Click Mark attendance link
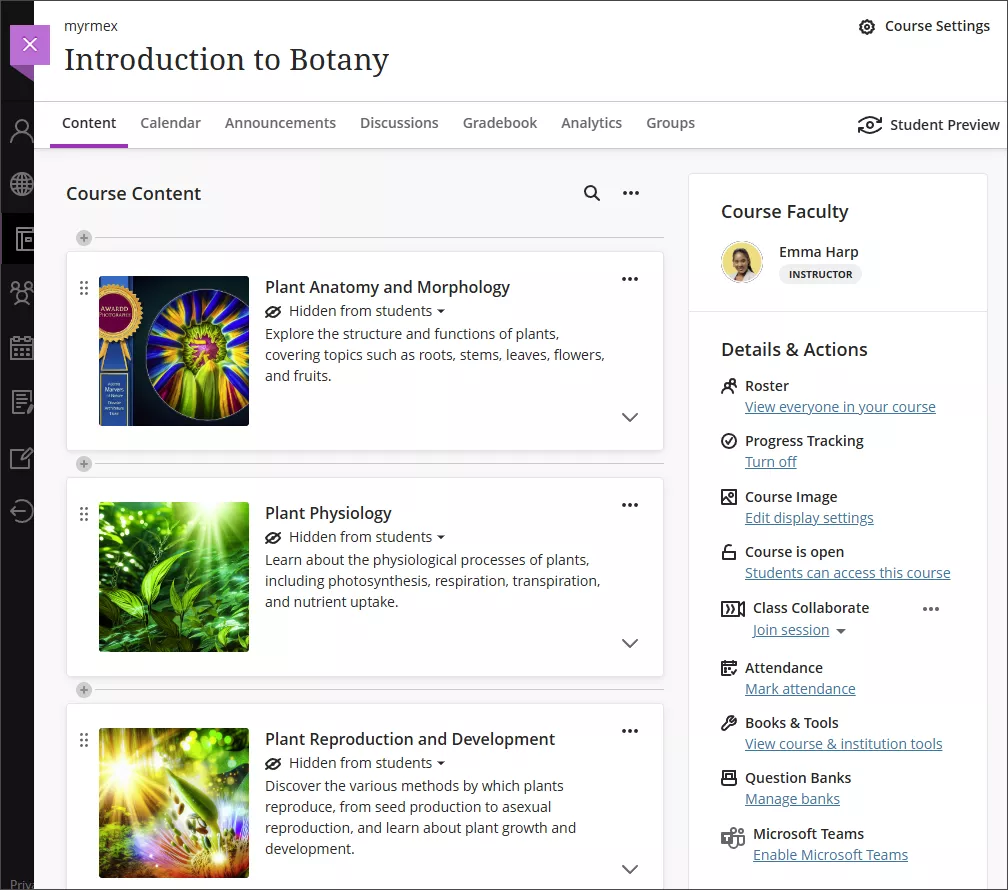Screen dimensions: 1008x890 pos(800,688)
